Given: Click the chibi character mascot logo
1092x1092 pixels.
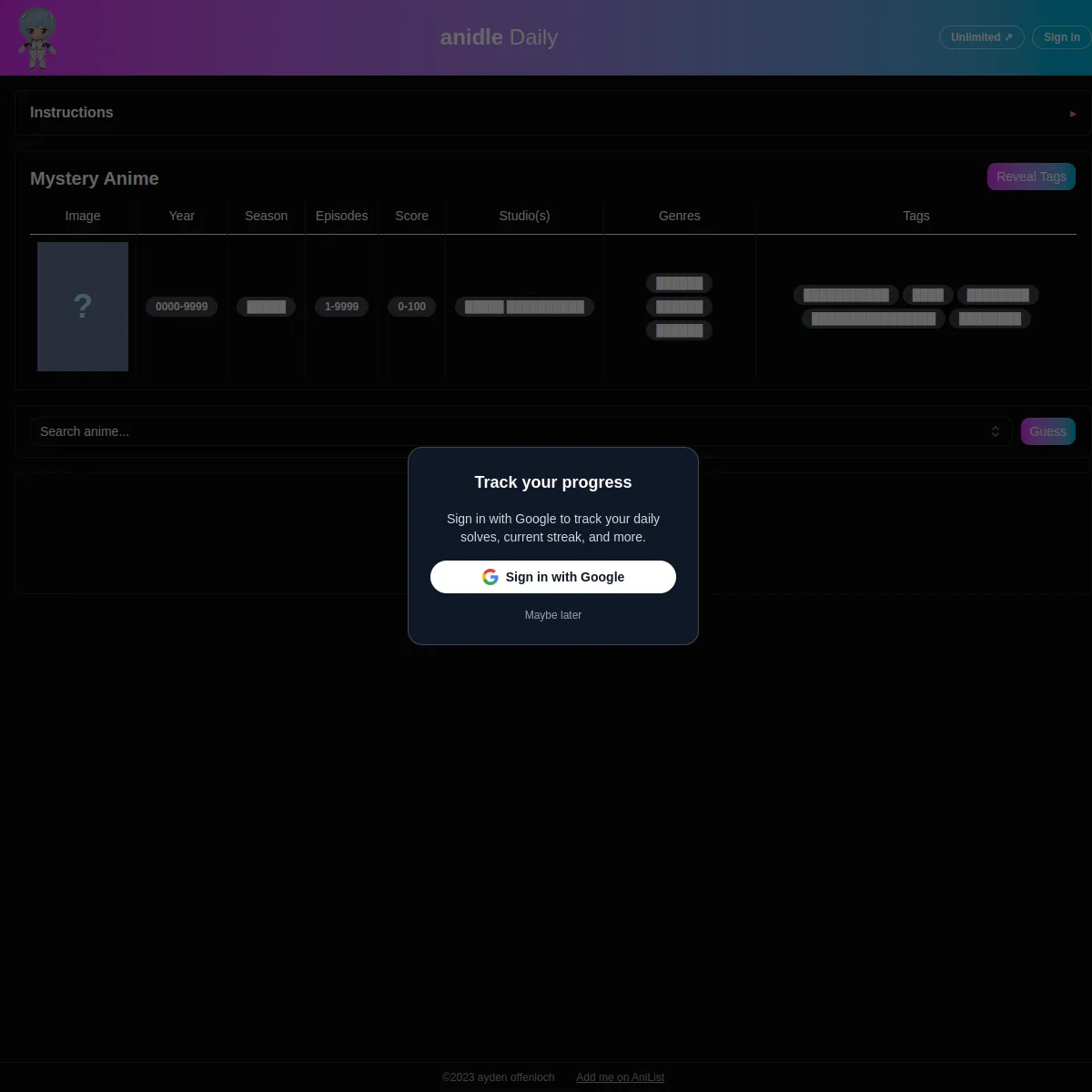Looking at the screenshot, I should tap(37, 37).
